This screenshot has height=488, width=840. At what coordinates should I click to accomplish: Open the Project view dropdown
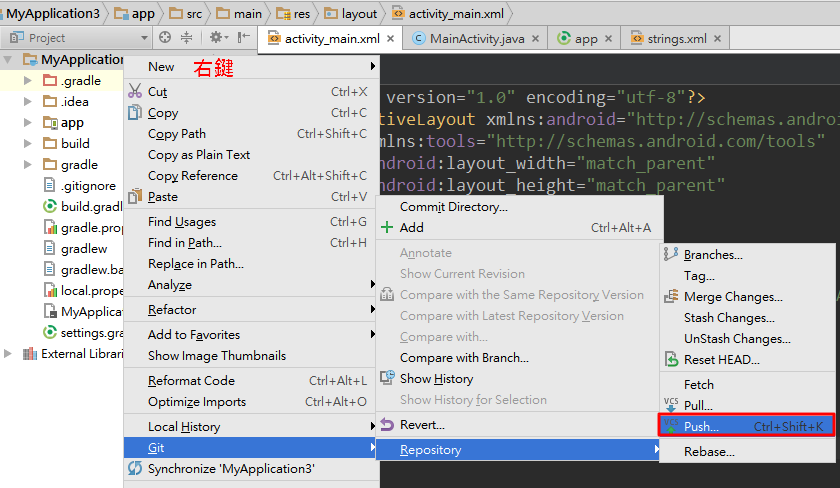pyautogui.click(x=144, y=38)
